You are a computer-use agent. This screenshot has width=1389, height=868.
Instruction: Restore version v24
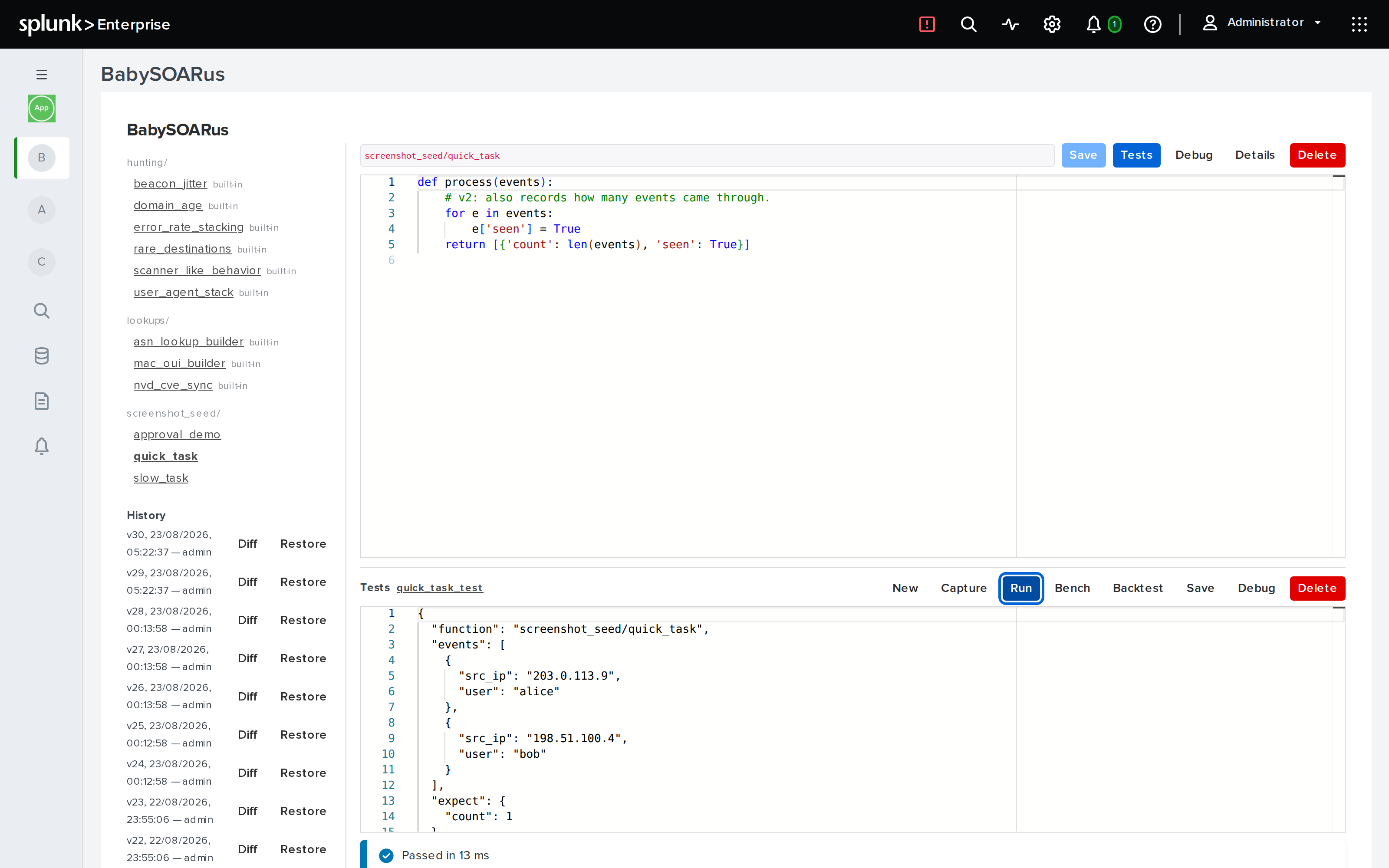tap(303, 773)
